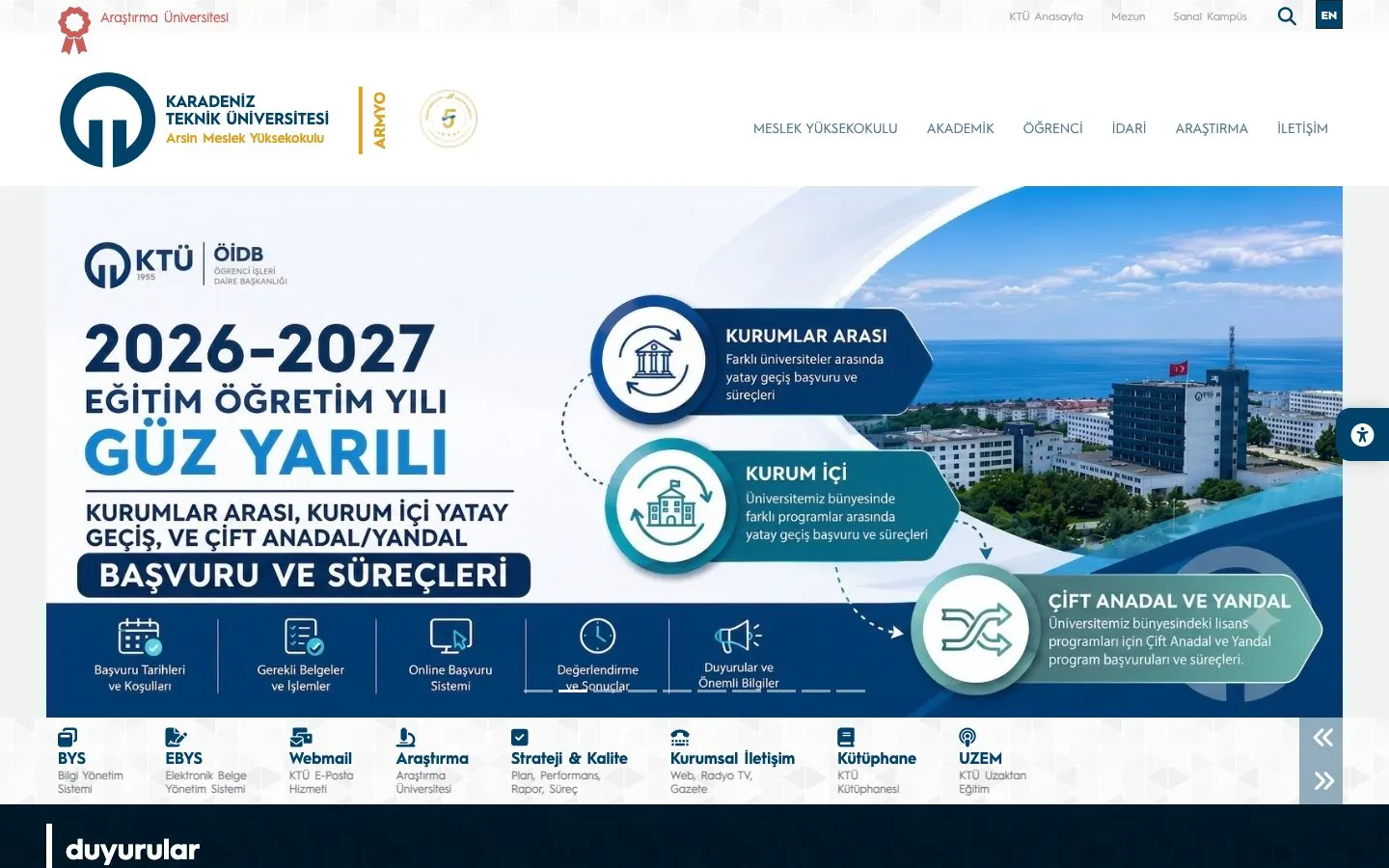The image size is (1389, 868).
Task: Open the accessibility options icon
Action: click(x=1362, y=434)
